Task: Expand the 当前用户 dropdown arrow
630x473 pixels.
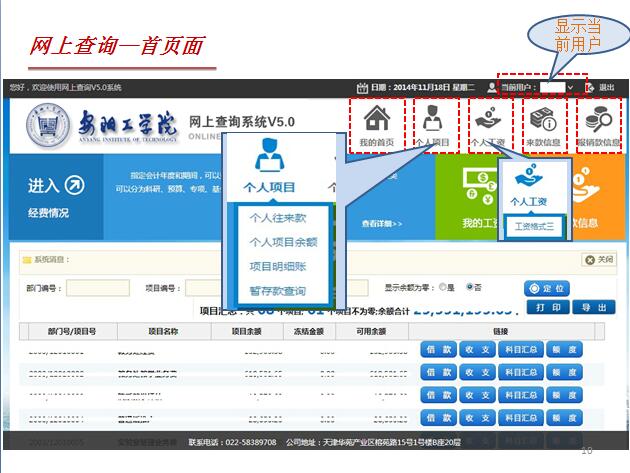Action: [x=570, y=88]
